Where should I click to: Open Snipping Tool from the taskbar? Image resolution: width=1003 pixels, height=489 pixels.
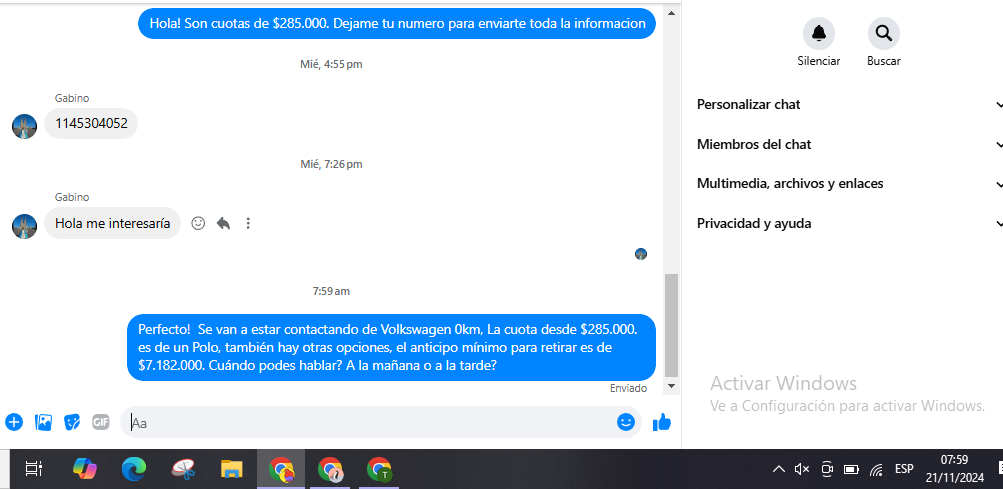[183, 469]
